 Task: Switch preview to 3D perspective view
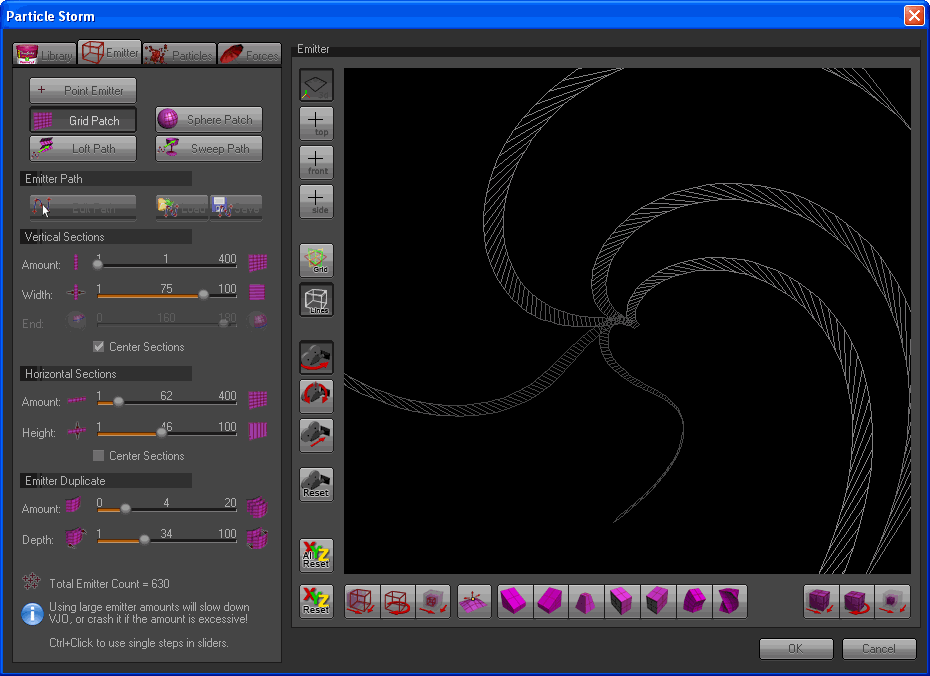[316, 85]
